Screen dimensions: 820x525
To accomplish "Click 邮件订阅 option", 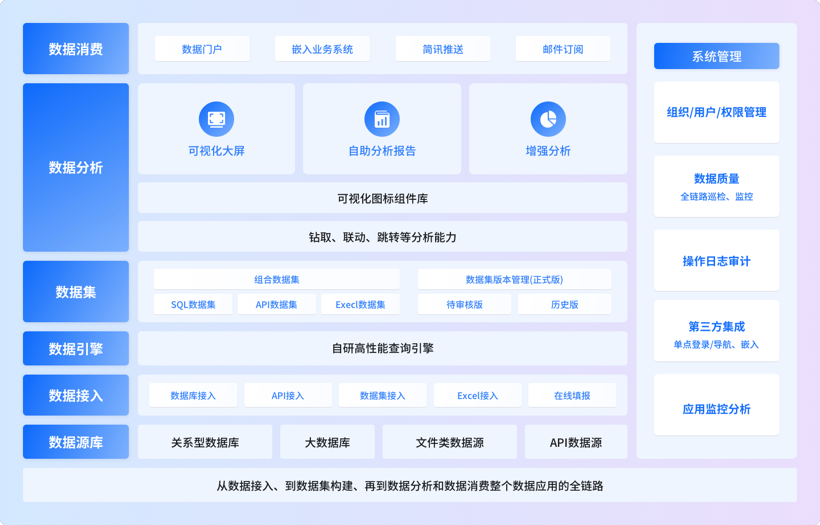I will [563, 49].
